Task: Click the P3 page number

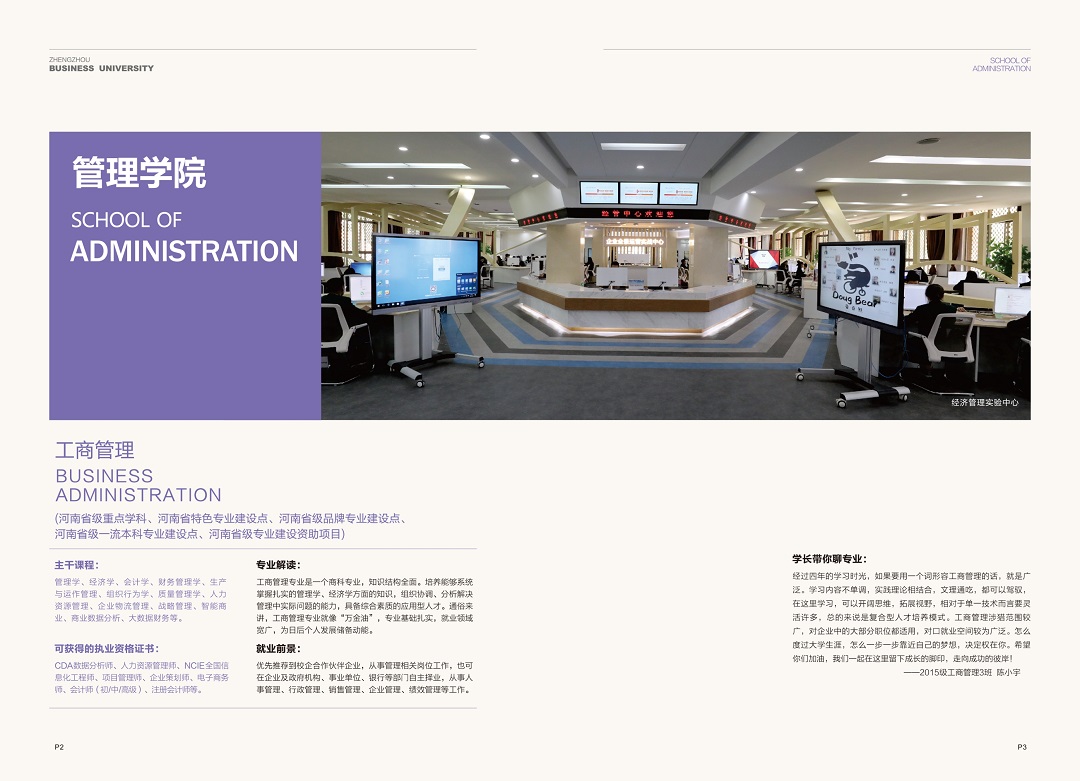Action: click(x=1022, y=747)
